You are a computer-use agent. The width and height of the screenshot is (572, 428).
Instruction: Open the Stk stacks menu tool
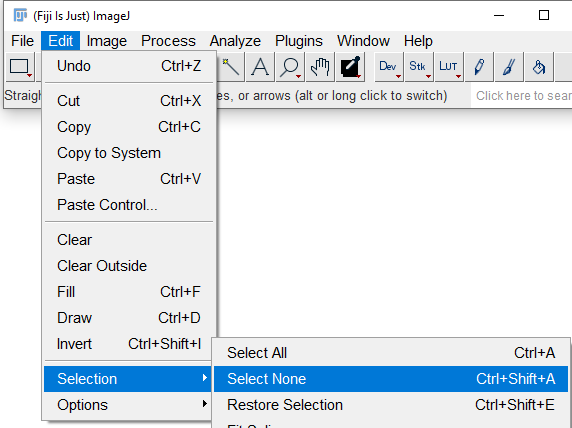tap(419, 67)
